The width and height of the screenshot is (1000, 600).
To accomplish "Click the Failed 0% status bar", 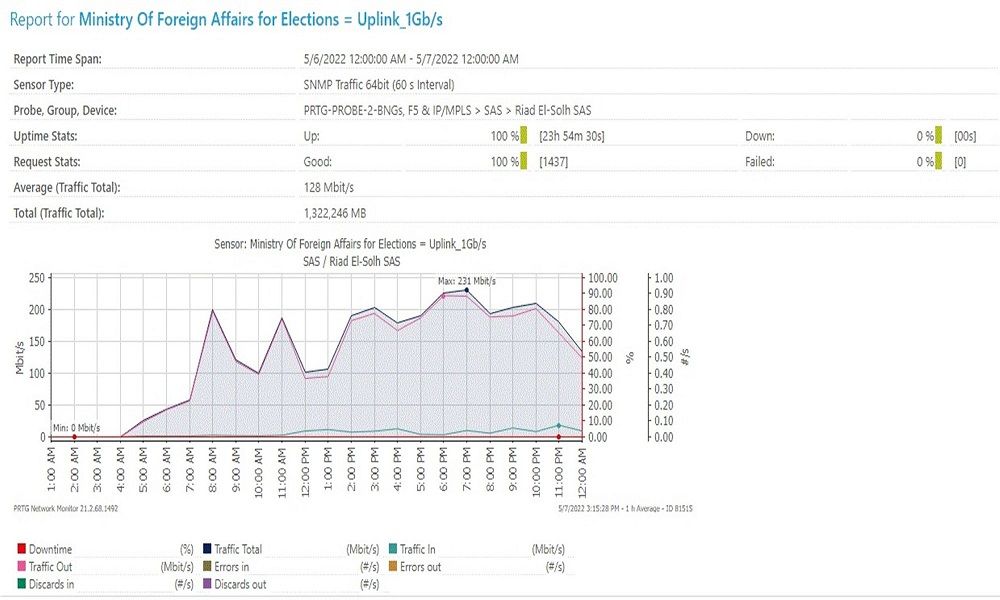I will (939, 161).
